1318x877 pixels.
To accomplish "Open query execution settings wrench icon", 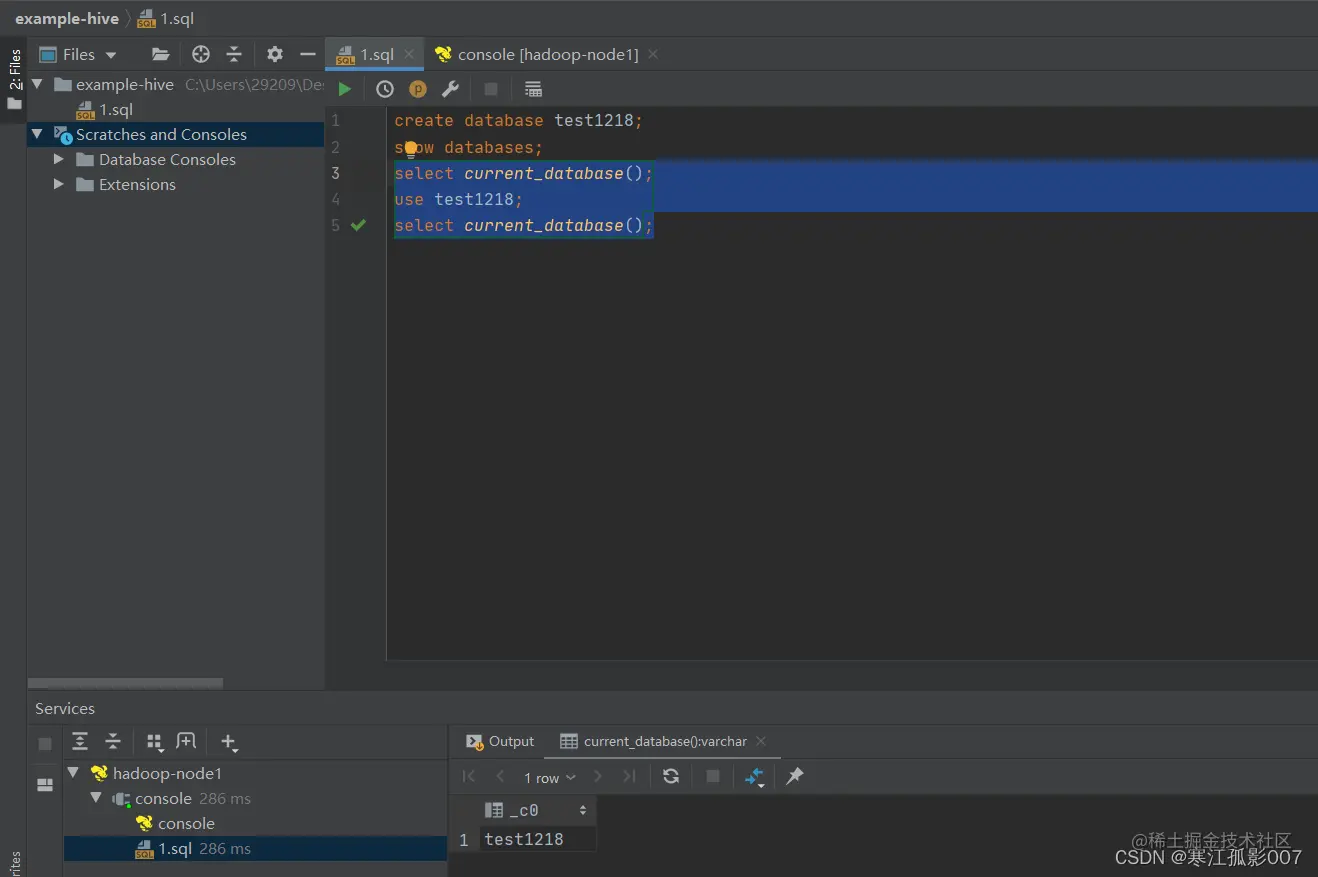I will point(450,89).
